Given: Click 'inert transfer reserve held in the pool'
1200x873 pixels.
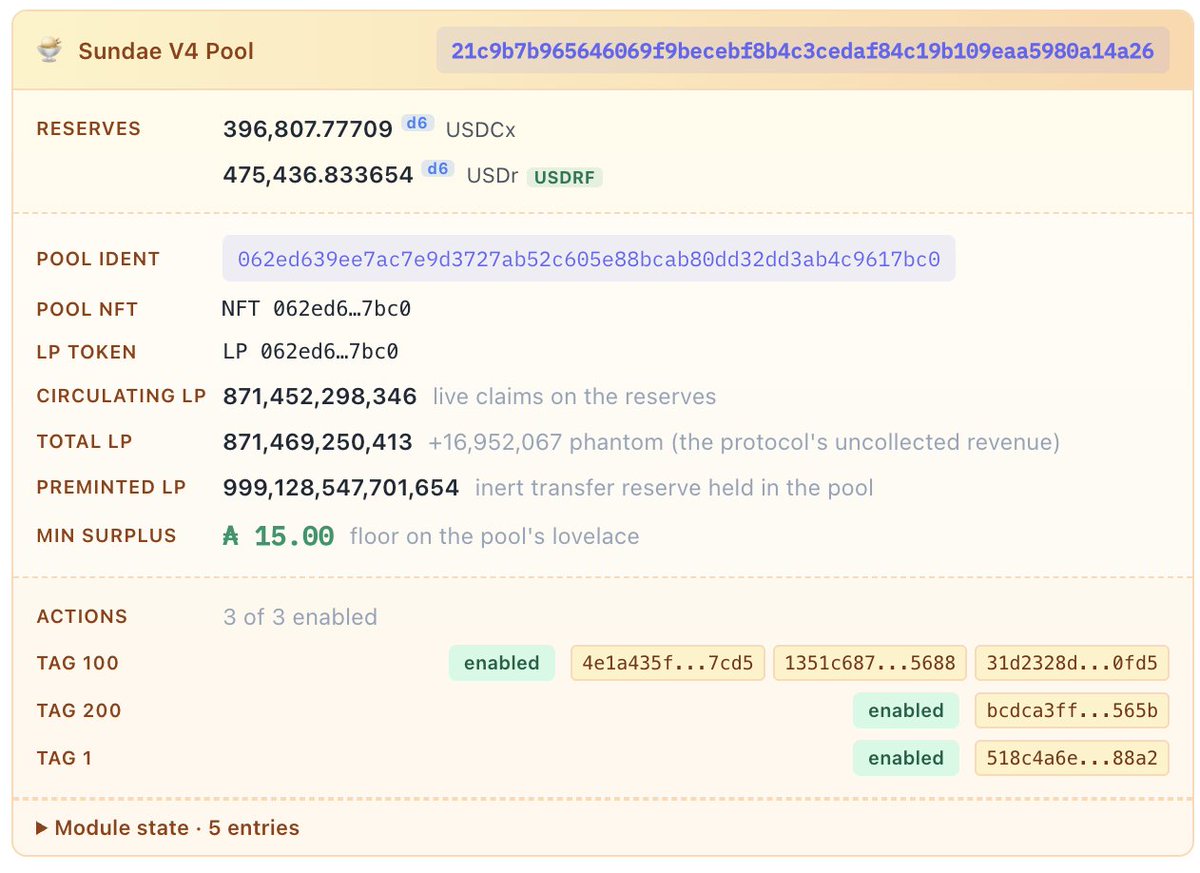Looking at the screenshot, I should (x=674, y=488).
